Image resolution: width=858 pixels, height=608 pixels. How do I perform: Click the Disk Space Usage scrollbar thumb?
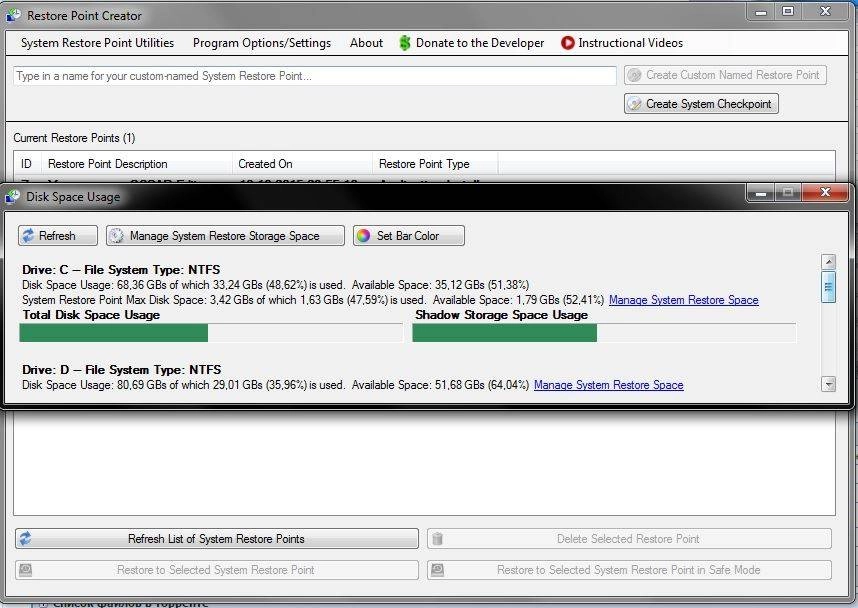[x=828, y=286]
